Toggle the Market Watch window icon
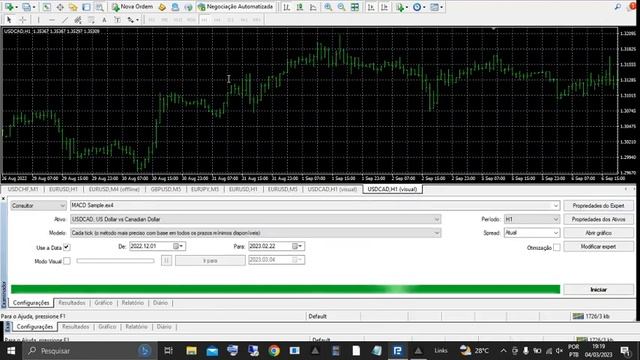This screenshot has width=640, height=360. click(x=47, y=7)
